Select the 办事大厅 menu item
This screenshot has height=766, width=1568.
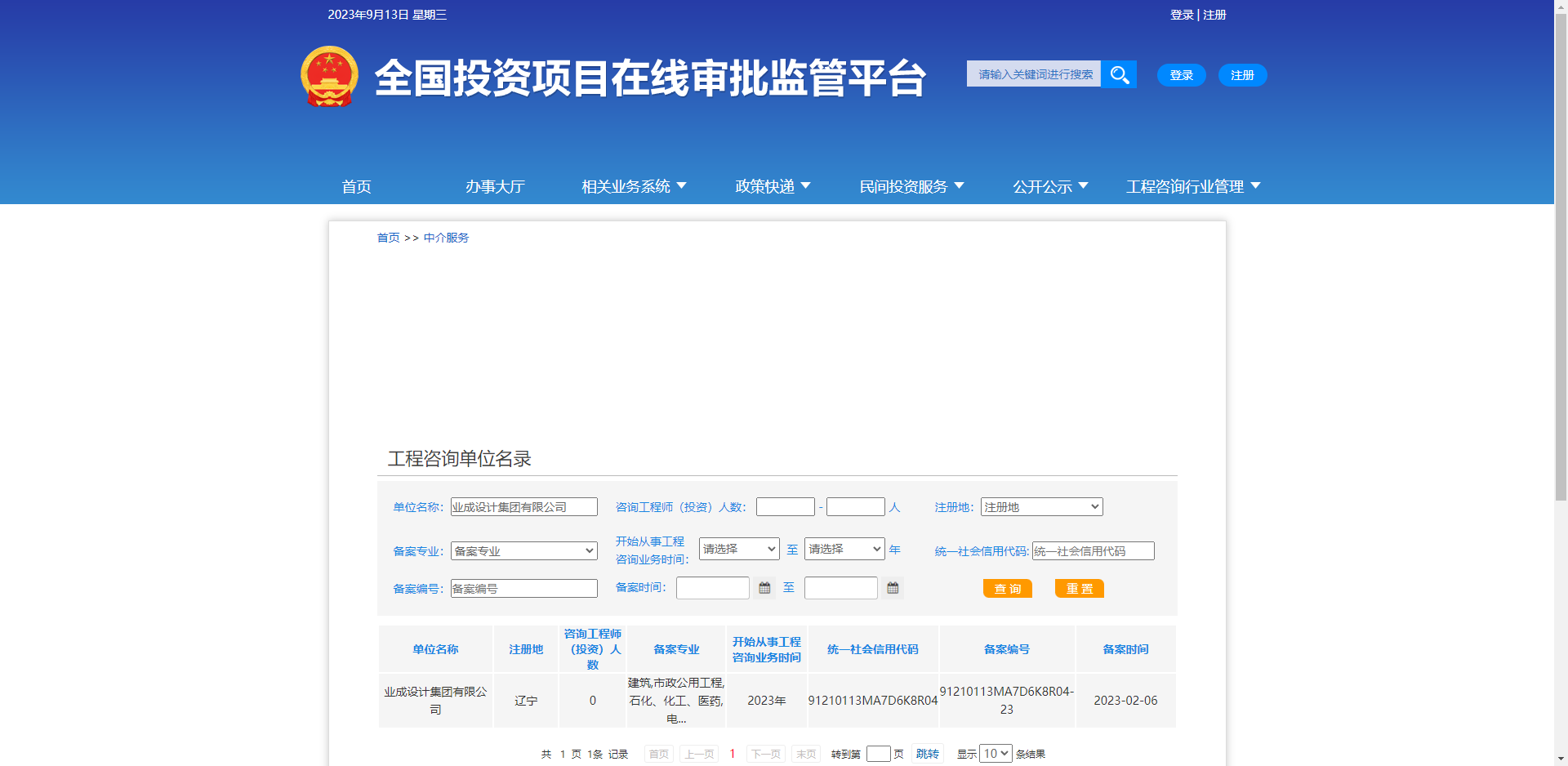(495, 186)
